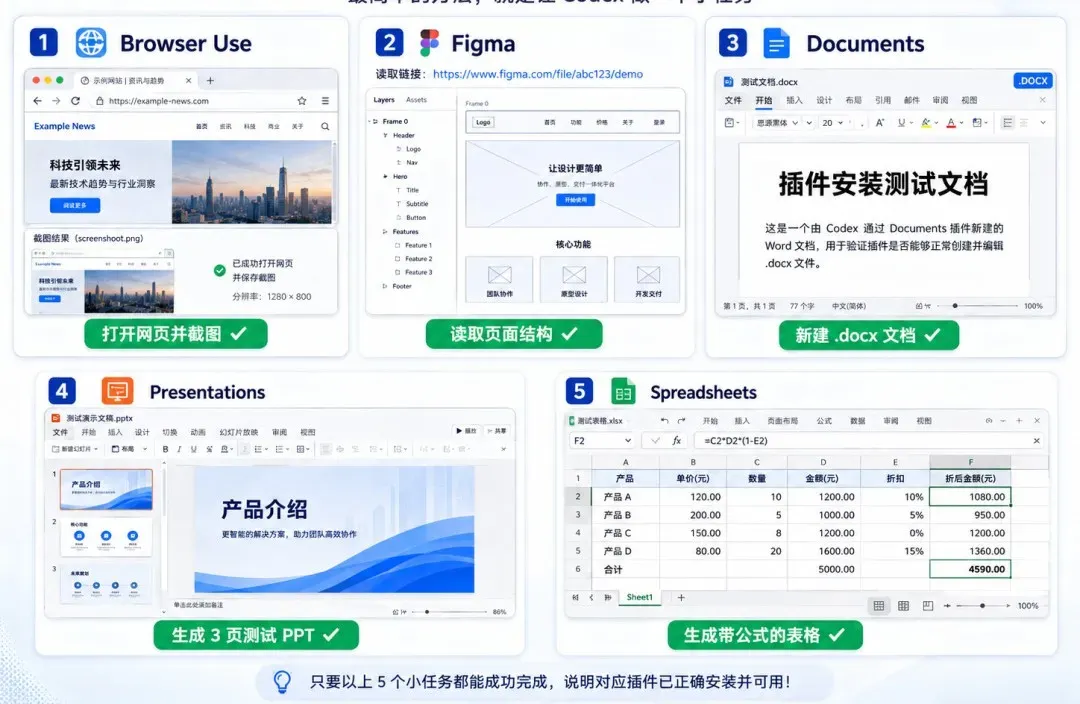This screenshot has width=1080, height=704.
Task: Open the 引用 tab in the docx editor
Action: tap(882, 101)
